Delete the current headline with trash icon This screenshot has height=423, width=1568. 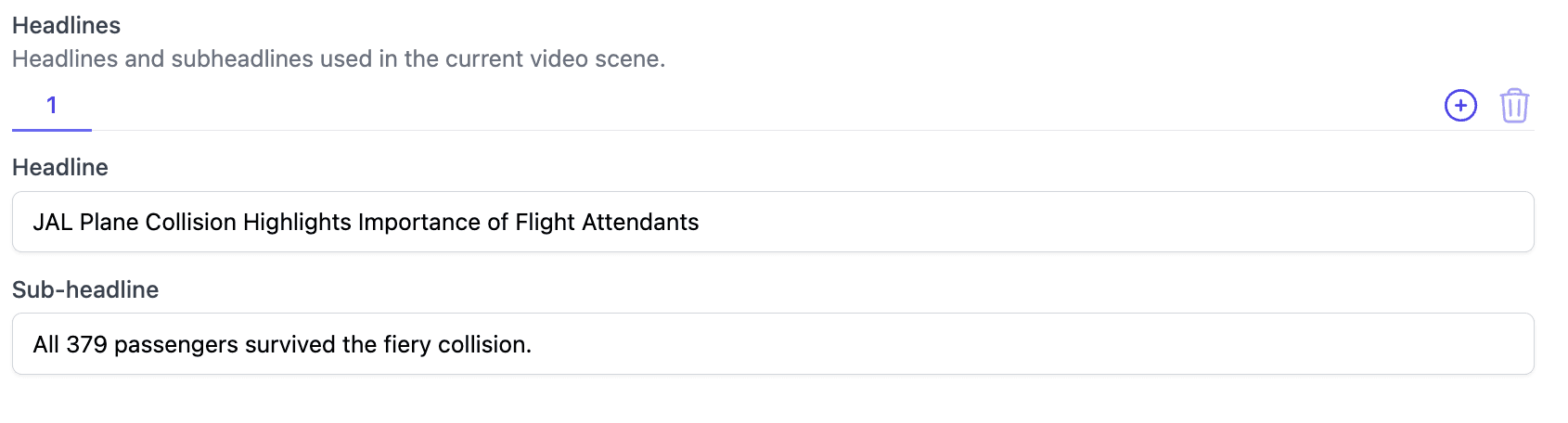point(1514,106)
